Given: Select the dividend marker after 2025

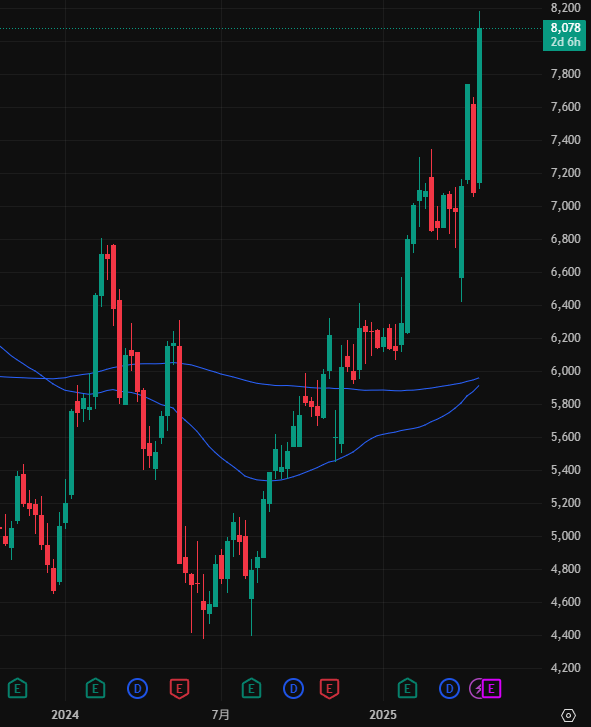Looking at the screenshot, I should [449, 689].
